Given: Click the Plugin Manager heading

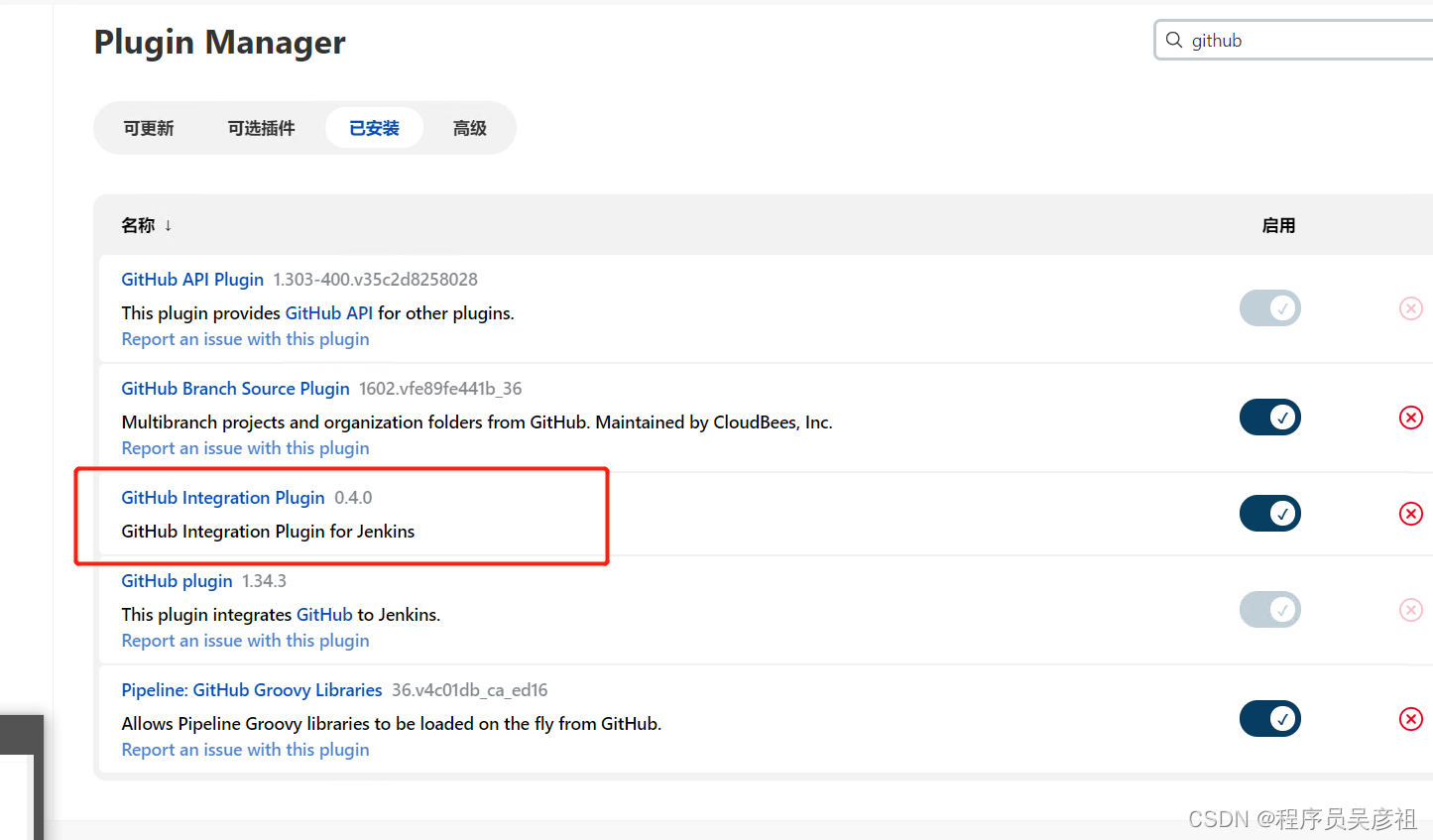Looking at the screenshot, I should point(219,43).
